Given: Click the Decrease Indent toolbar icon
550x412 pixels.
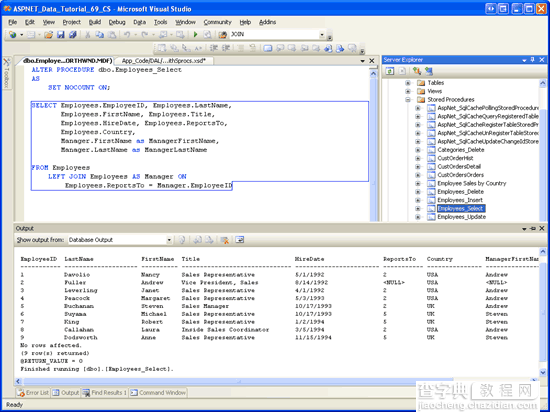Looking at the screenshot, I should pos(214,48).
